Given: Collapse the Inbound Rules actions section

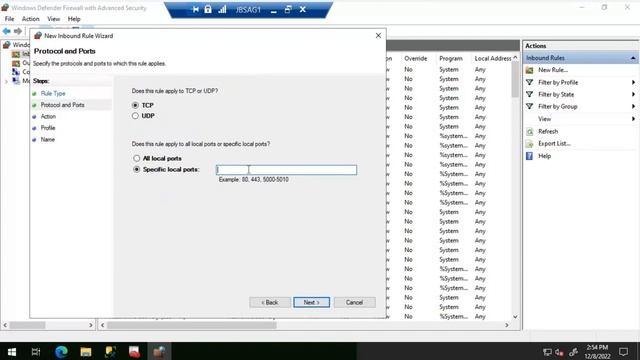Looking at the screenshot, I should (x=633, y=58).
